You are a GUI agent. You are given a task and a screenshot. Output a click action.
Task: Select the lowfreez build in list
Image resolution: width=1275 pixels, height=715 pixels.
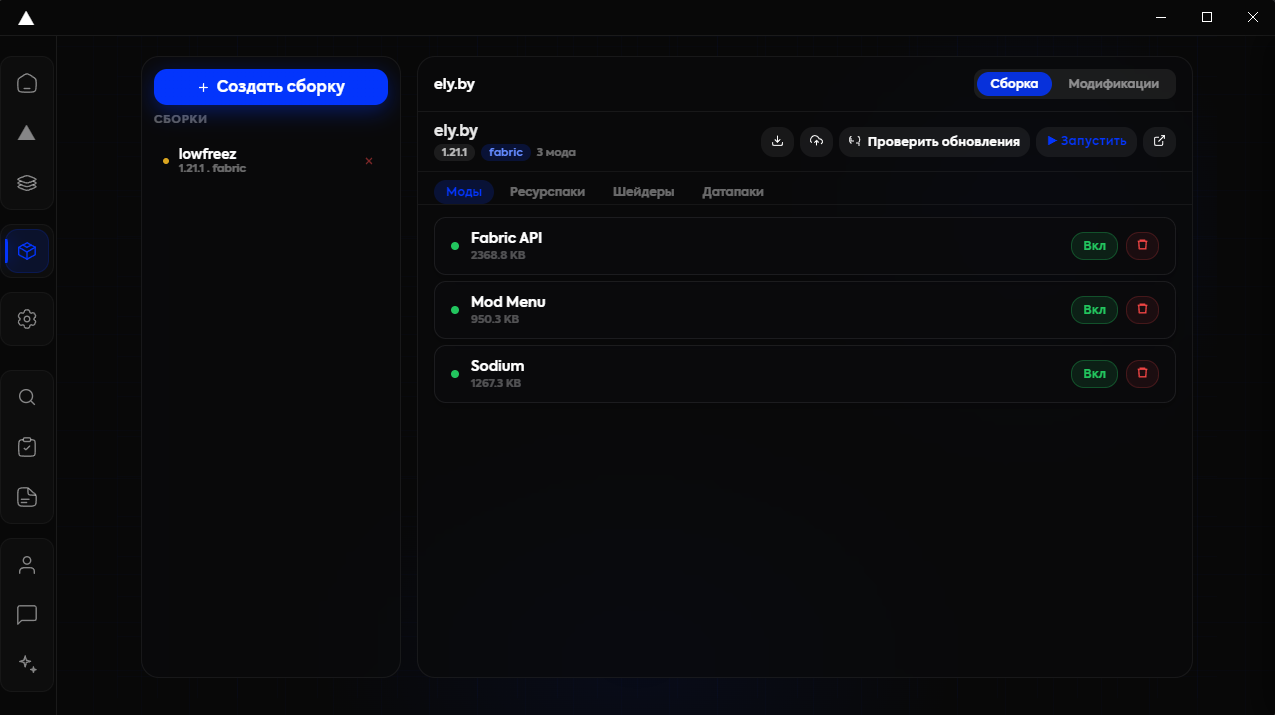click(270, 161)
